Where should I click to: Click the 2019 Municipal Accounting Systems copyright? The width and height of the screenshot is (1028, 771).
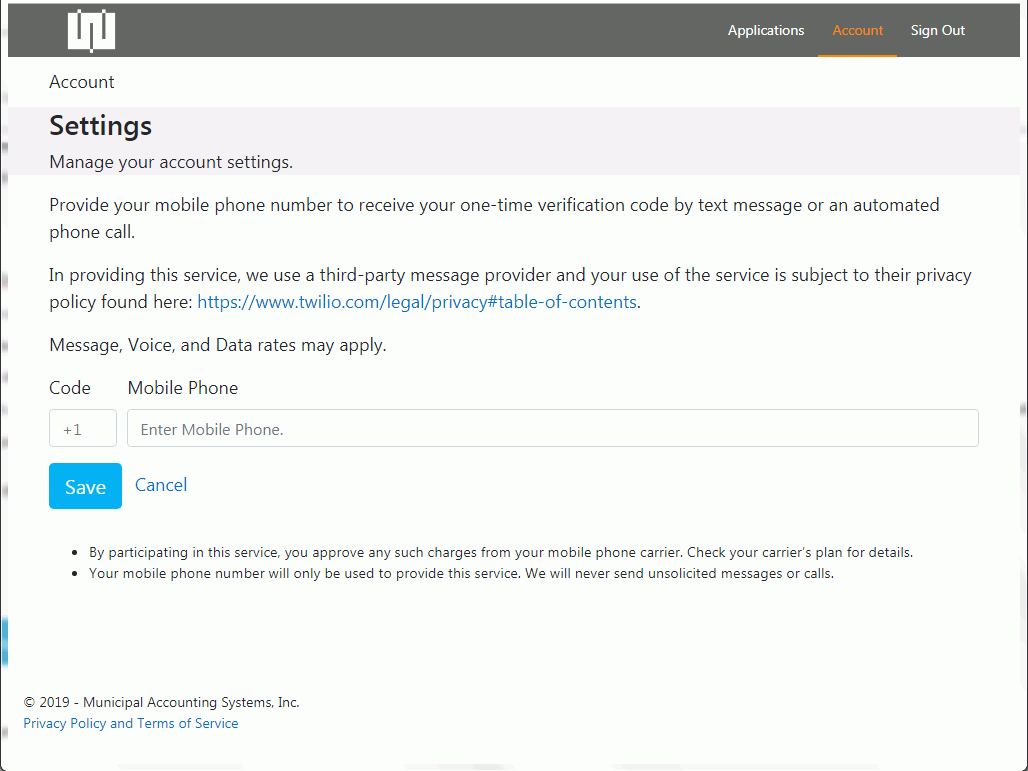point(161,702)
